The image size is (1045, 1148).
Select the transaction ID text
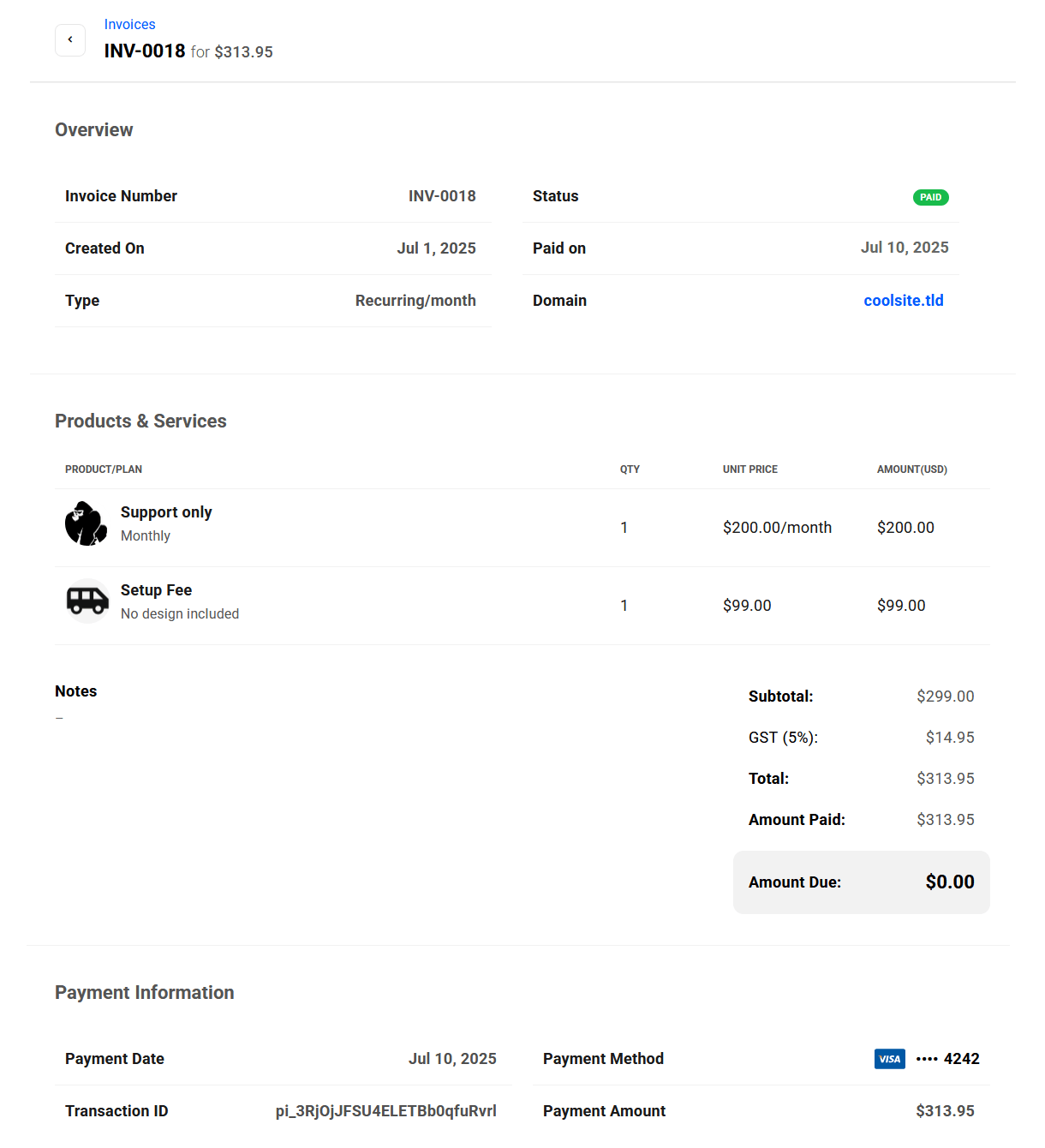[385, 1111]
